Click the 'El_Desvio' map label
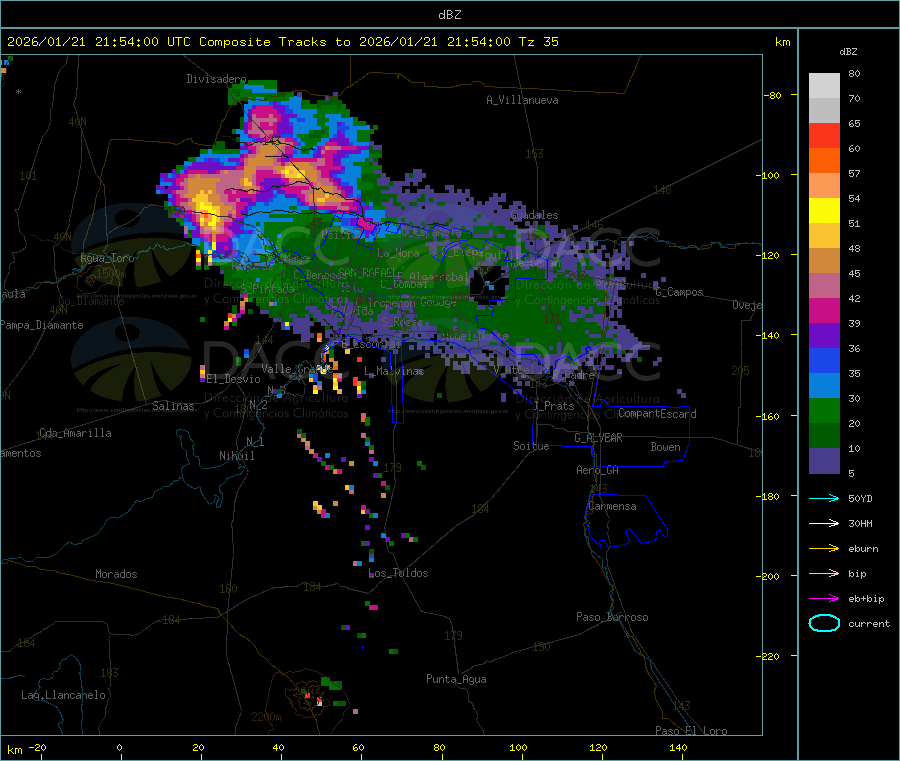 234,379
